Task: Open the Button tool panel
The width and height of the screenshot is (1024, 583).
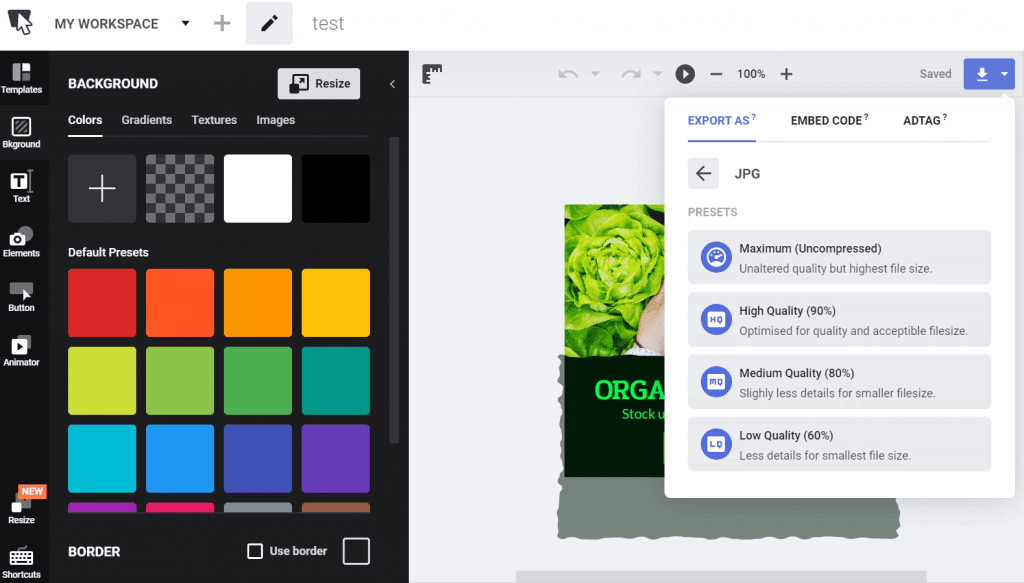Action: pyautogui.click(x=21, y=296)
